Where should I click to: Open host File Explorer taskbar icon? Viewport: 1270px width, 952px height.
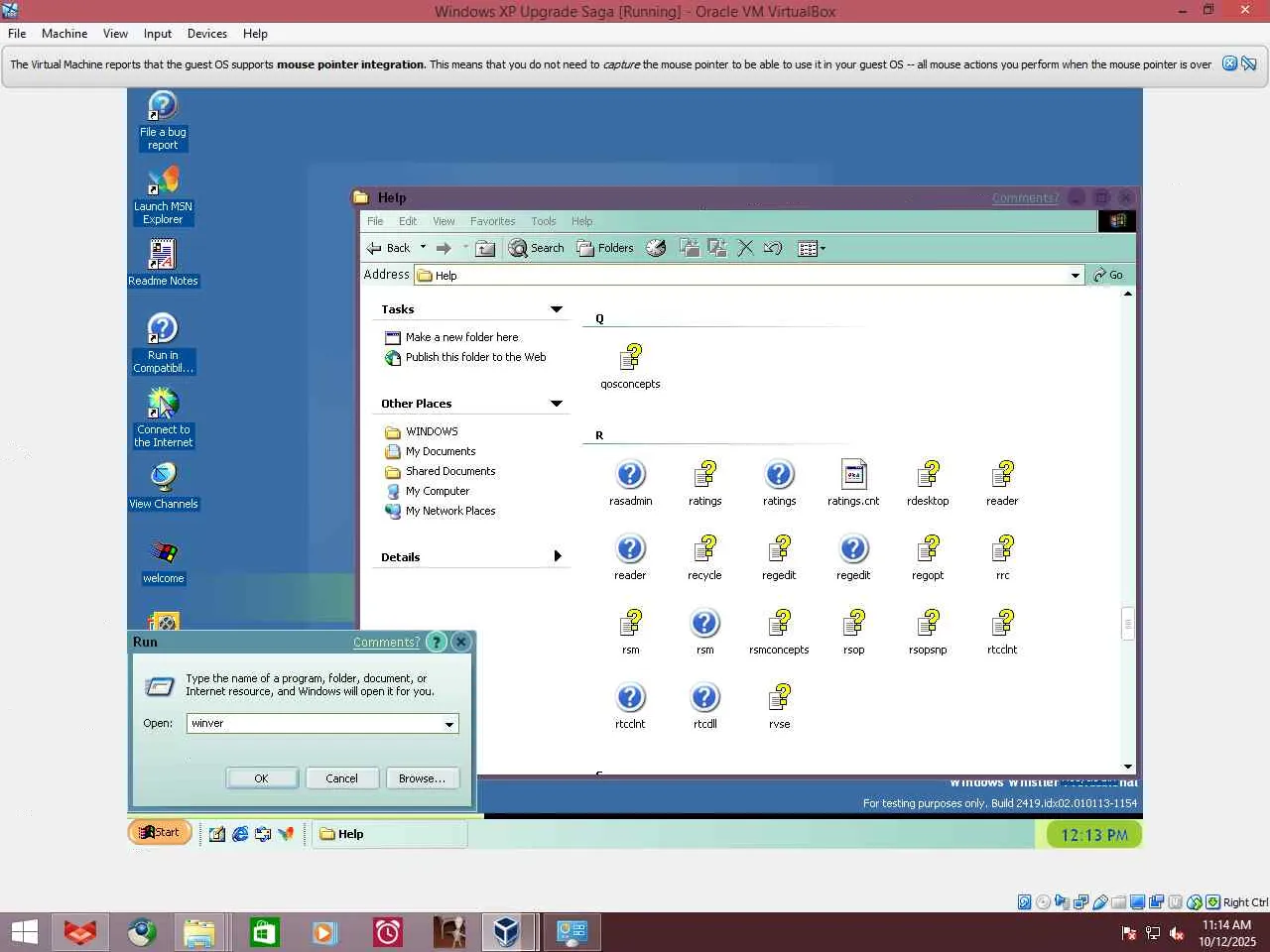[199, 932]
